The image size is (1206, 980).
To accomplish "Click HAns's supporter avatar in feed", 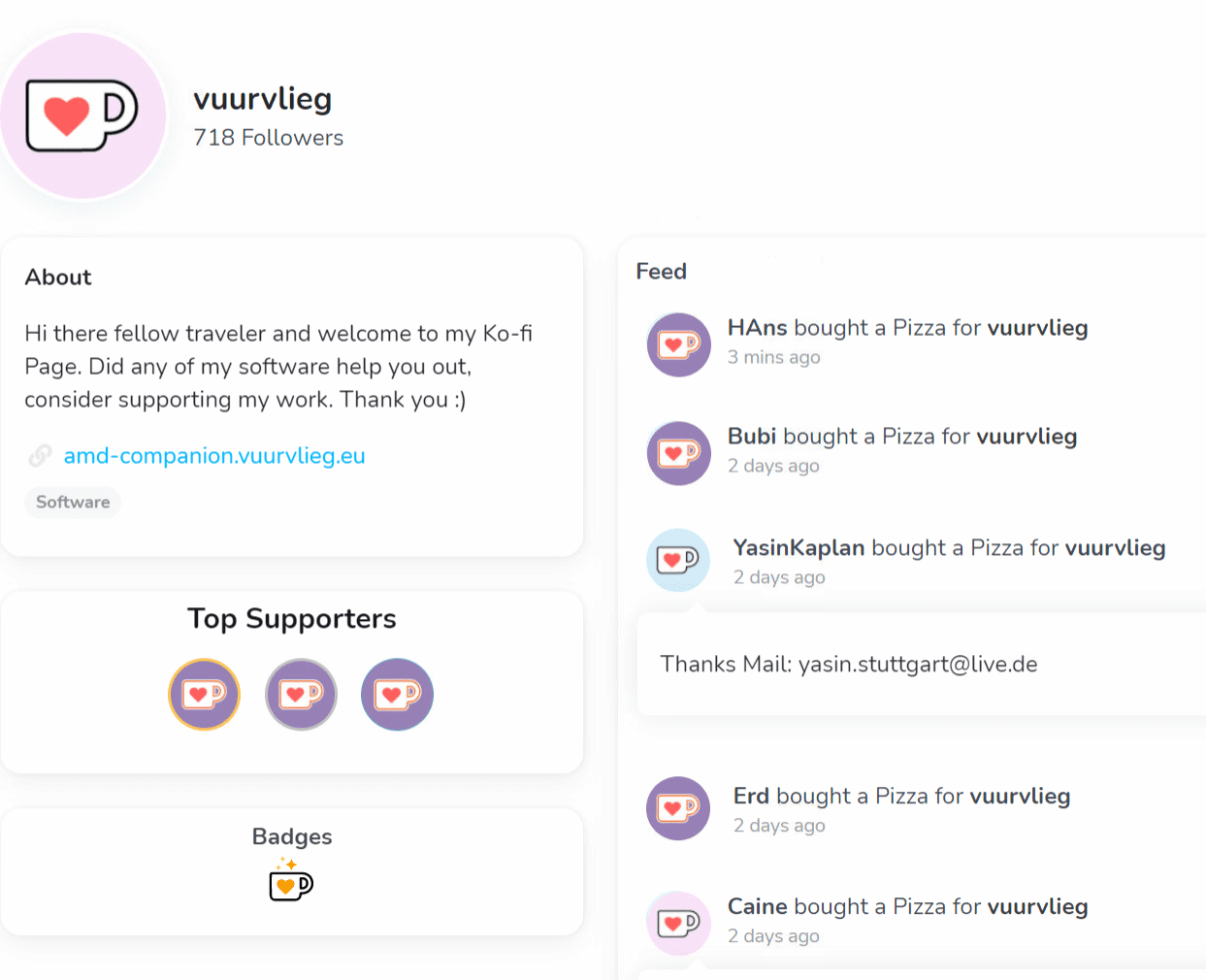I will click(679, 344).
